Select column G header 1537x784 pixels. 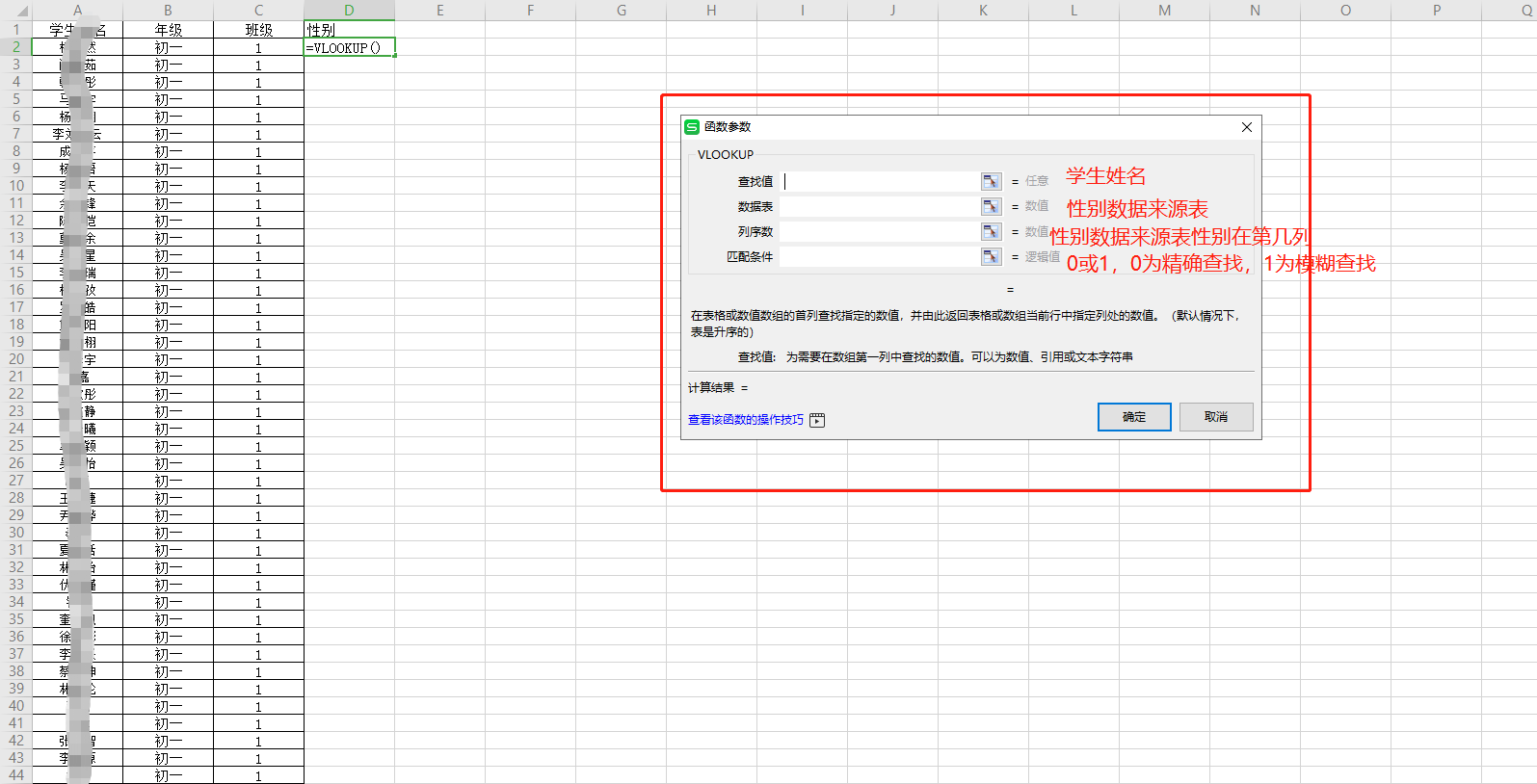(x=621, y=11)
